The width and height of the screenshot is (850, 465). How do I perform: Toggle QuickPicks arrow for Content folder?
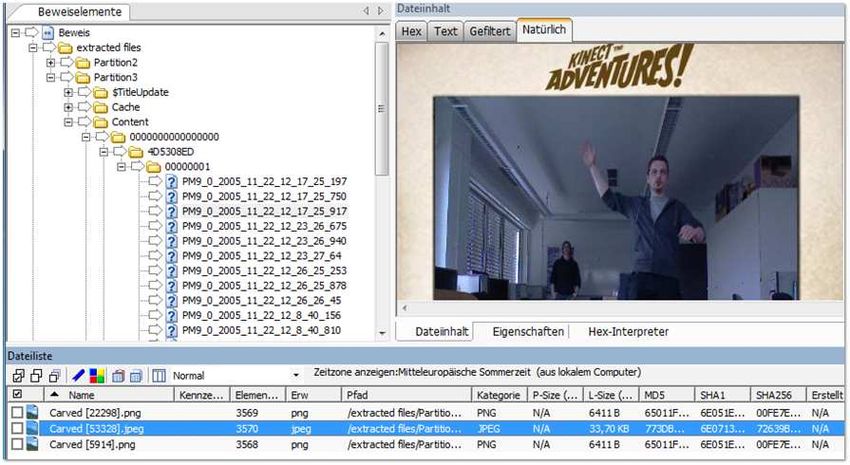85,121
